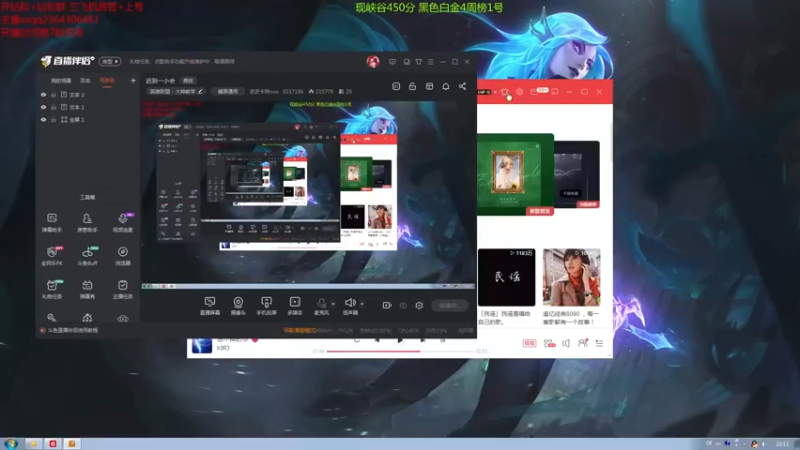This screenshot has height=450, width=800.
Task: Open the playlist queue icon in music player
Action: [599, 343]
